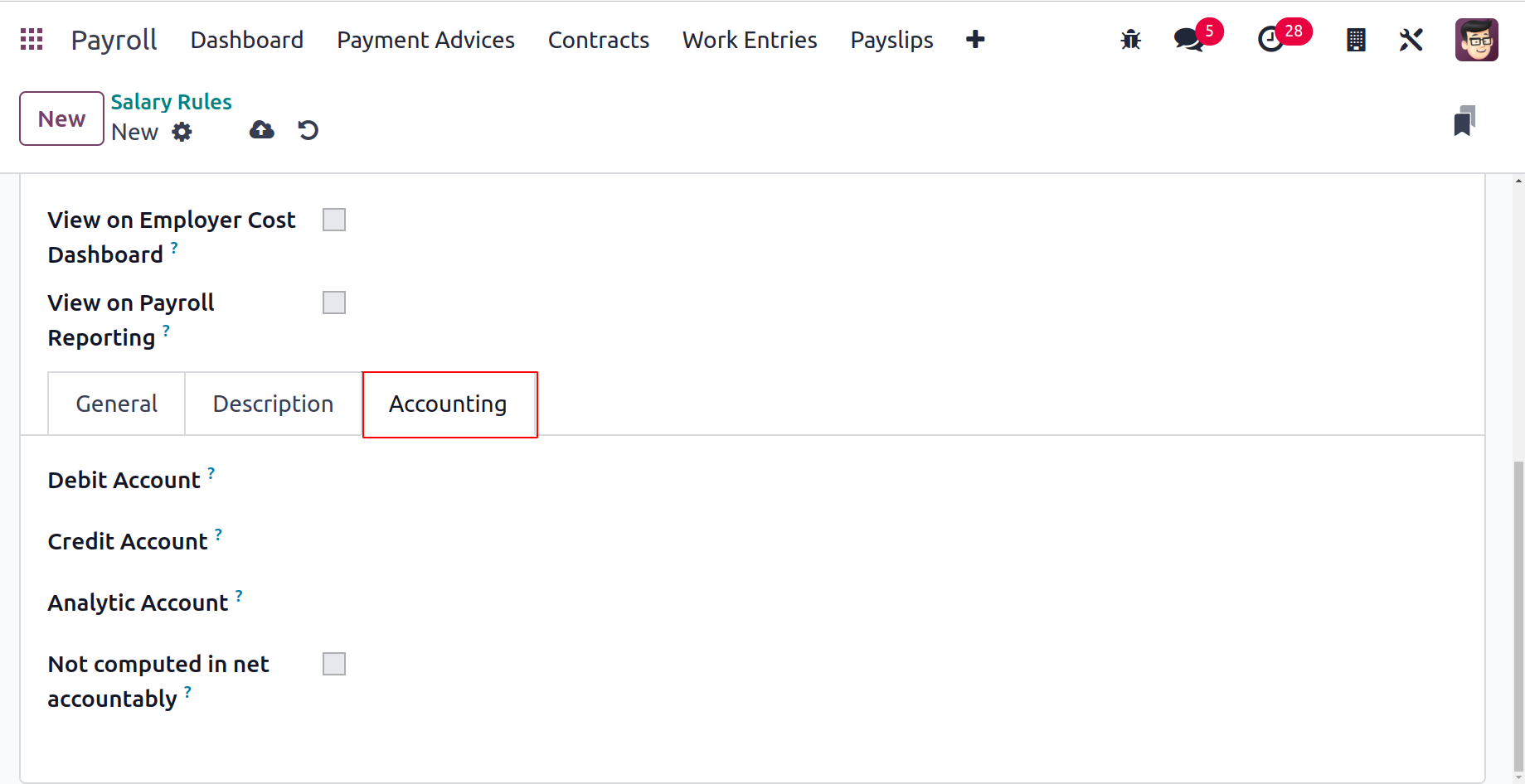The width and height of the screenshot is (1525, 784).
Task: Open the wrench tools icon
Action: 1411,39
